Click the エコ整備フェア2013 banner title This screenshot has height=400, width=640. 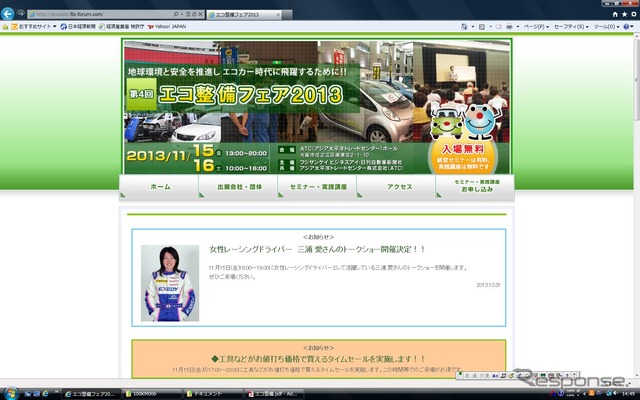tap(250, 95)
